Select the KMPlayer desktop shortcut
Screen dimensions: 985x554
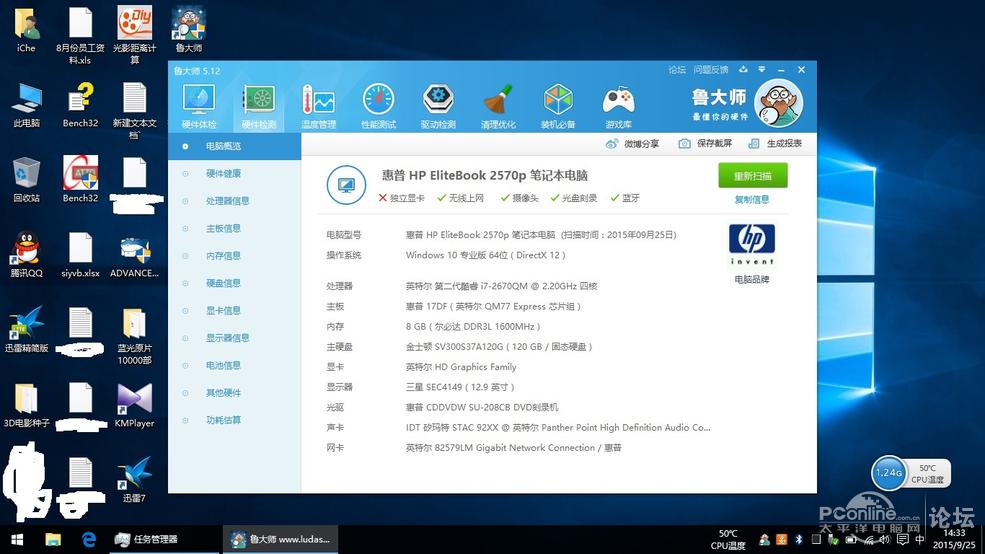[134, 405]
